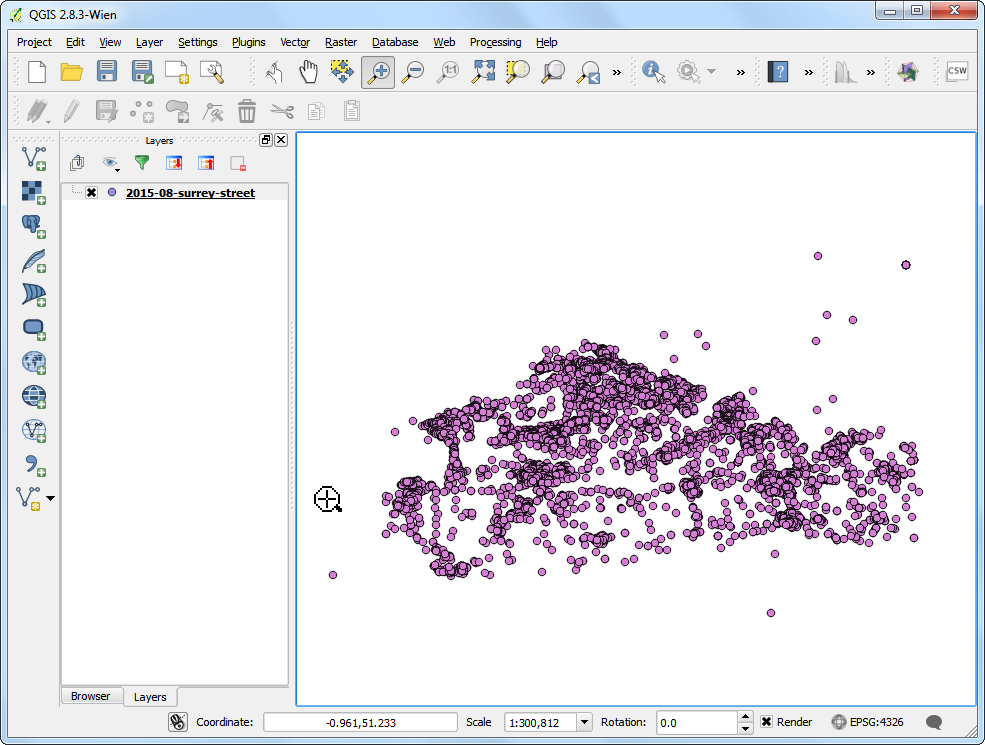Click the Zoom Last icon
Image resolution: width=985 pixels, height=745 pixels.
coord(589,72)
